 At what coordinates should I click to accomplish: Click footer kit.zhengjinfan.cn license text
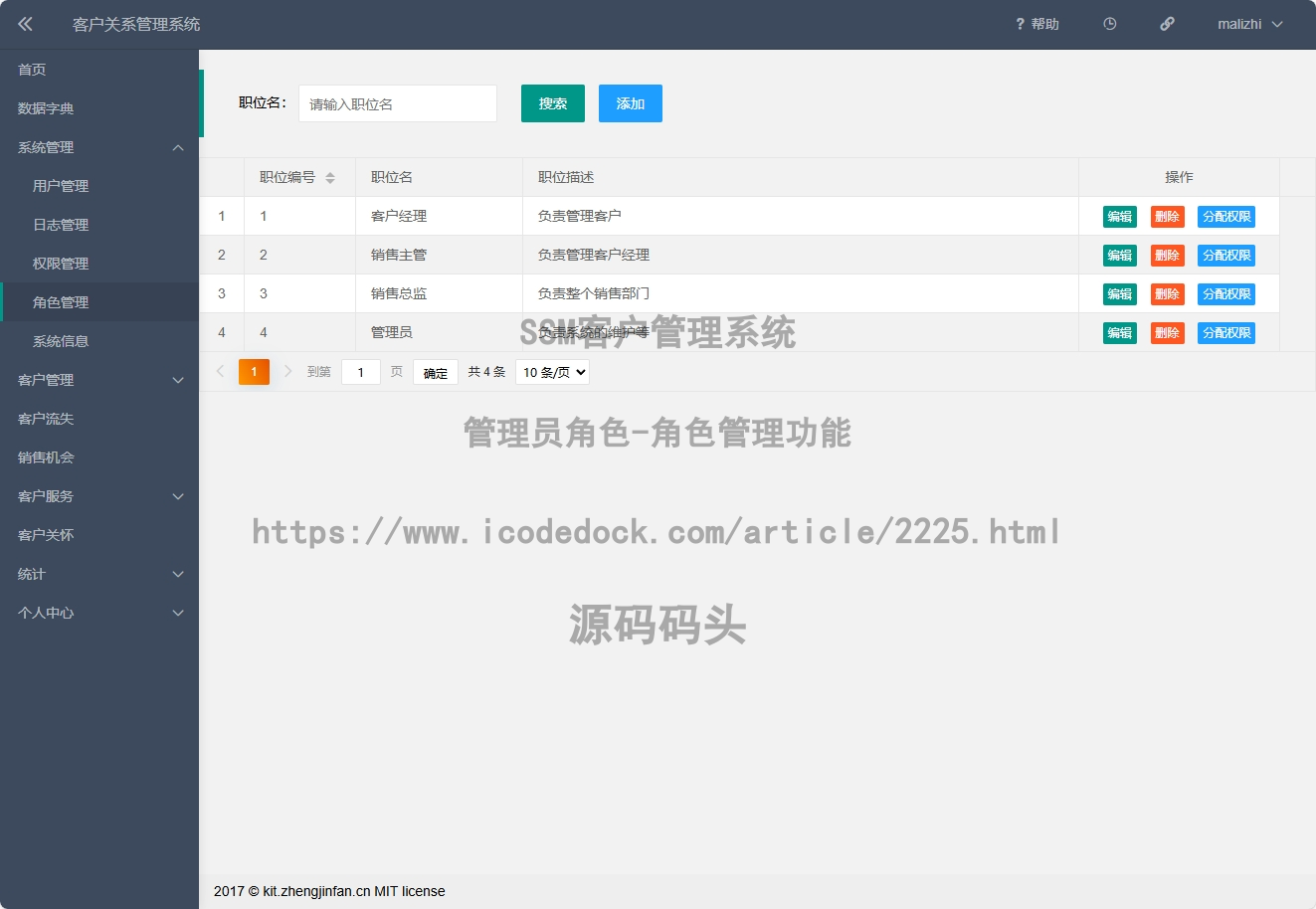[x=329, y=891]
